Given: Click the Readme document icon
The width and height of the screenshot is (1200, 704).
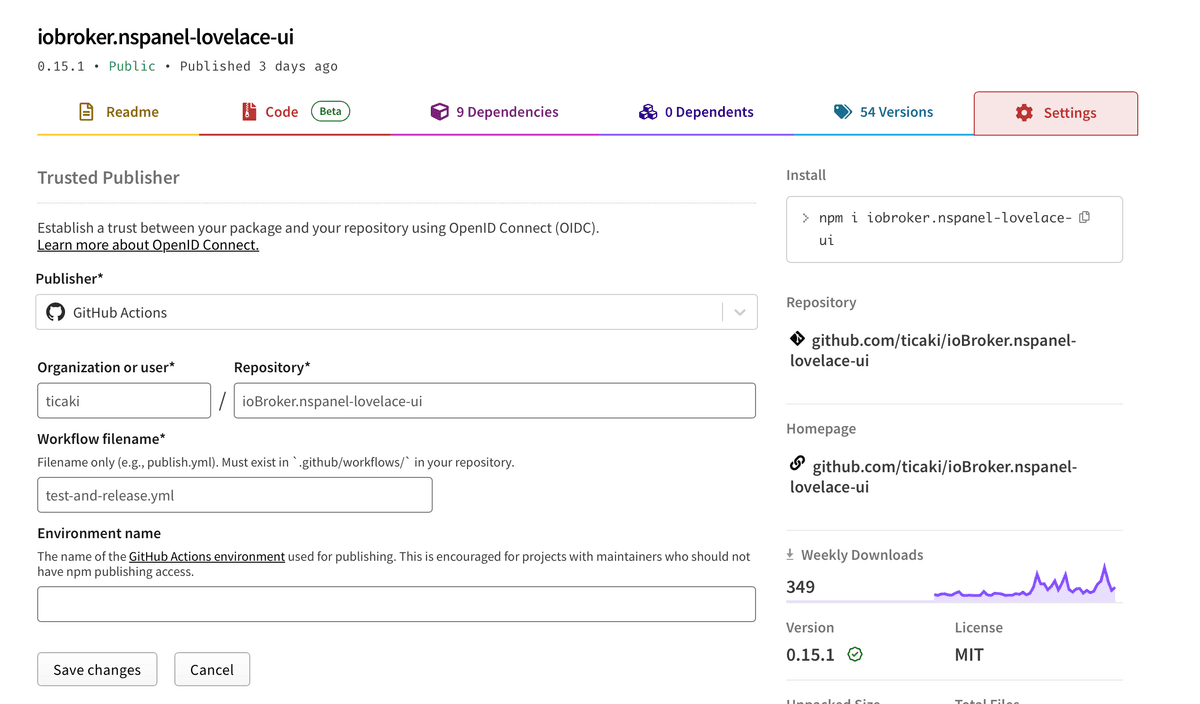Looking at the screenshot, I should coord(87,112).
